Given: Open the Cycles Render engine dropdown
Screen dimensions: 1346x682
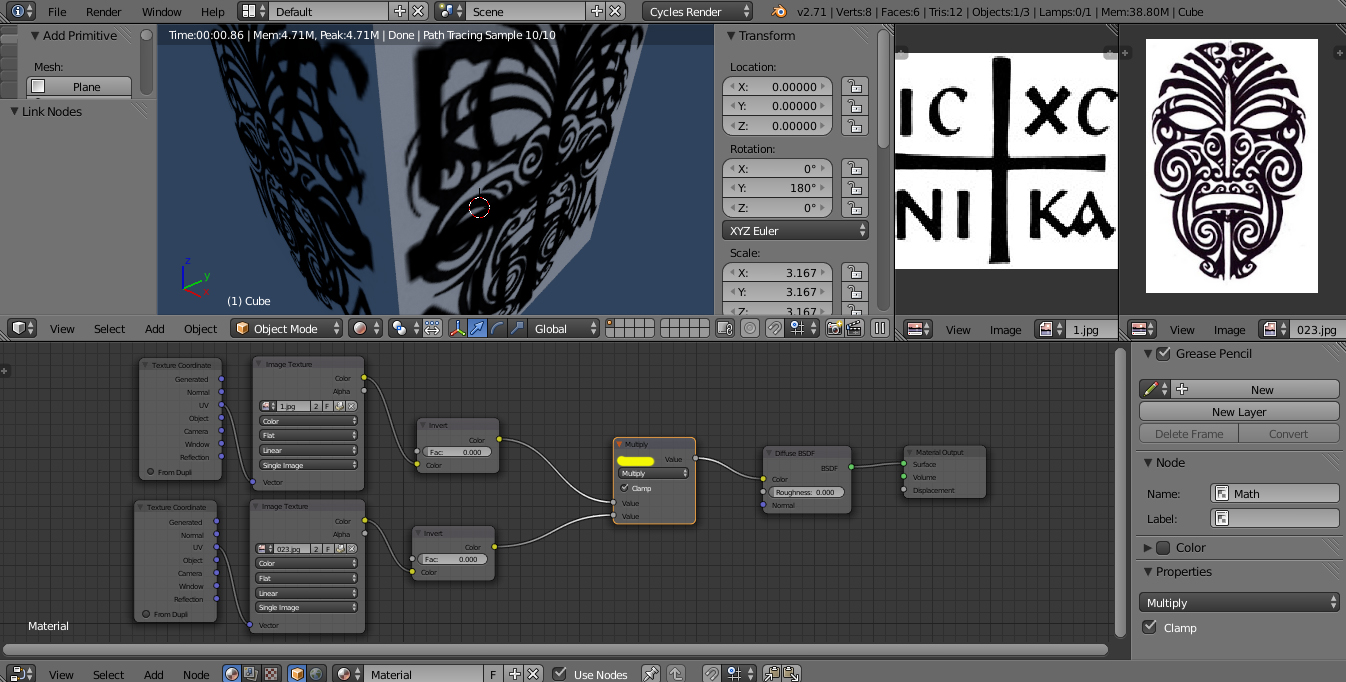Looking at the screenshot, I should [698, 12].
